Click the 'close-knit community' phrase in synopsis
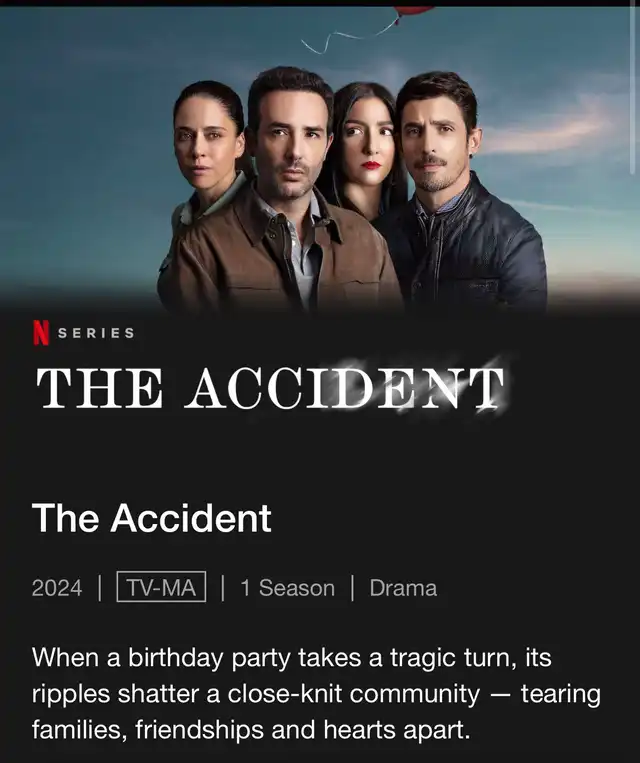 click(x=353, y=693)
